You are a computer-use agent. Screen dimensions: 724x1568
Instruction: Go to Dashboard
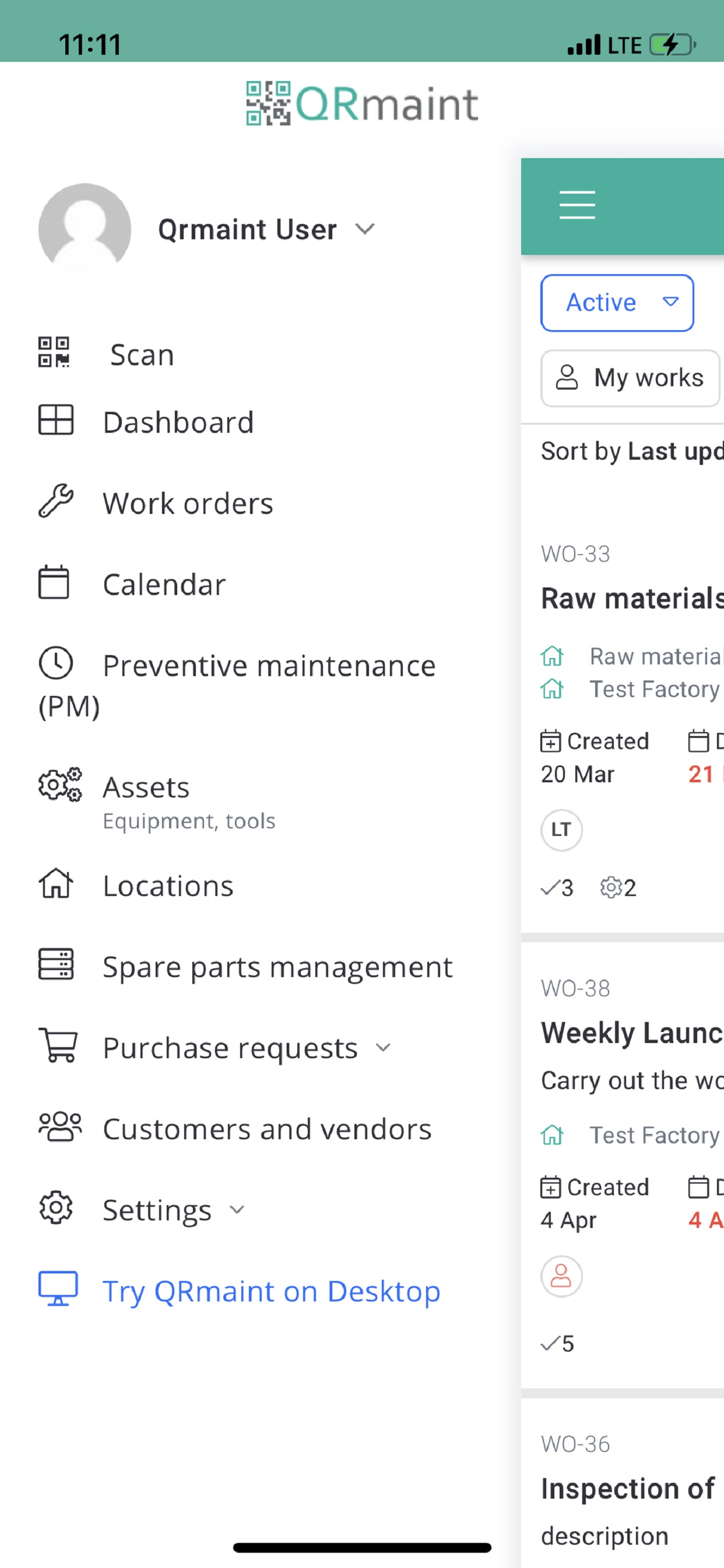tap(178, 422)
